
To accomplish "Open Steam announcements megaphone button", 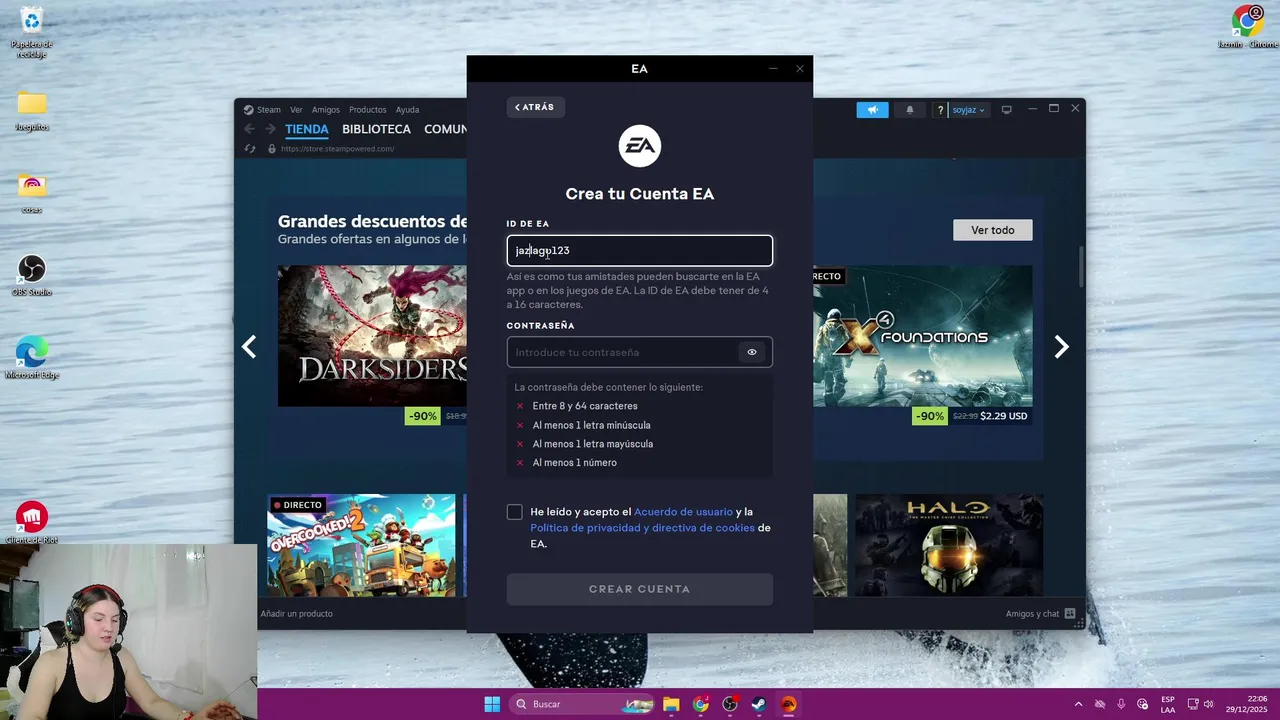I will [x=872, y=110].
